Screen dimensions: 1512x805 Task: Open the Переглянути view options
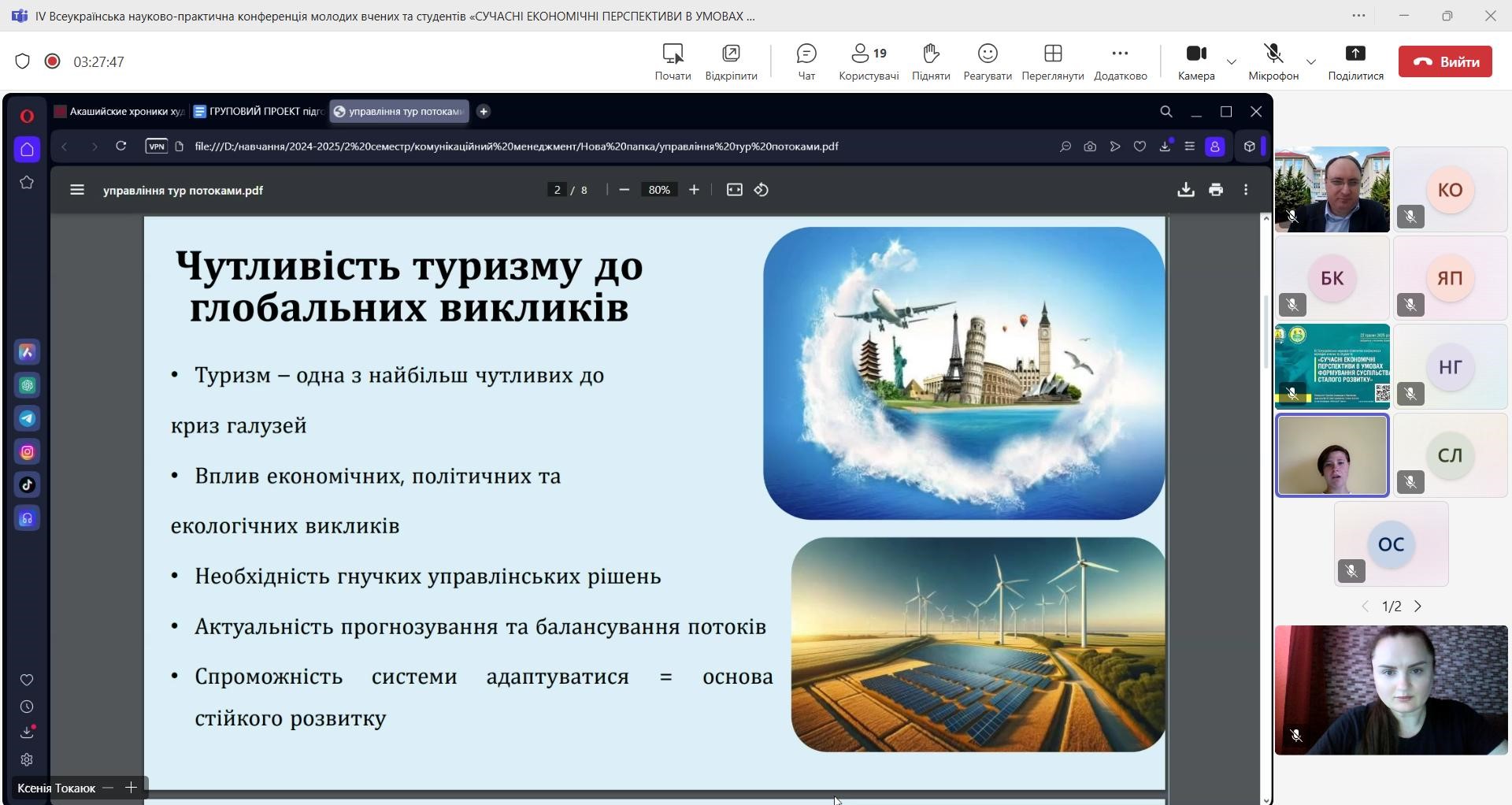pyautogui.click(x=1052, y=61)
